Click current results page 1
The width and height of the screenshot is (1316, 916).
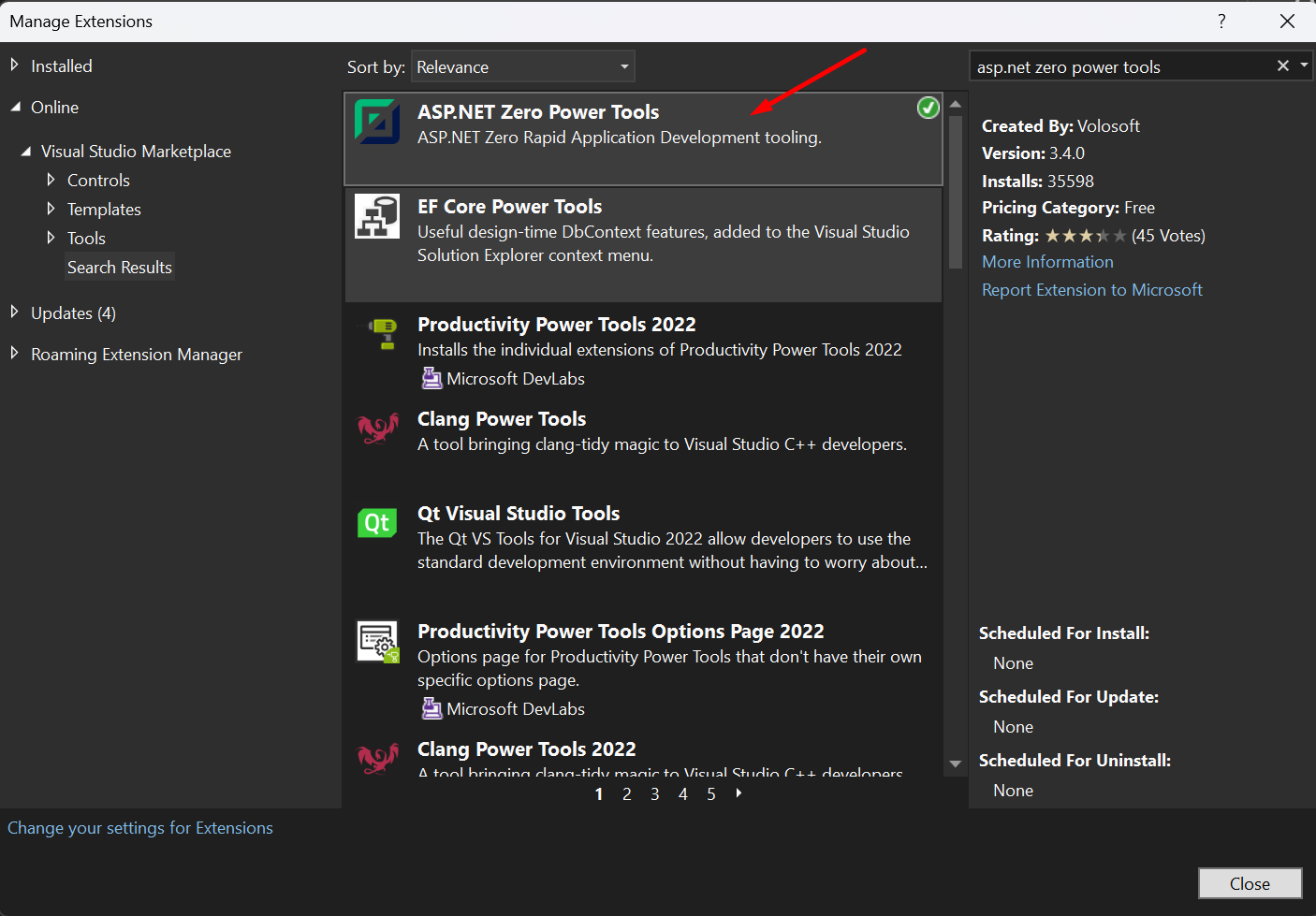pyautogui.click(x=599, y=794)
